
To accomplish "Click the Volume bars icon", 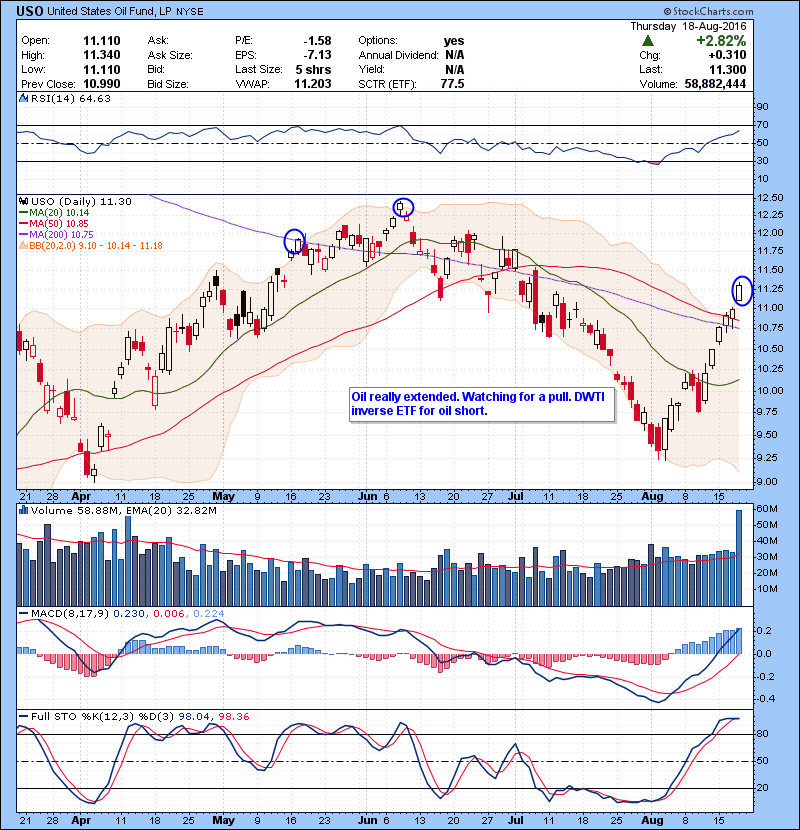I will coord(23,510).
